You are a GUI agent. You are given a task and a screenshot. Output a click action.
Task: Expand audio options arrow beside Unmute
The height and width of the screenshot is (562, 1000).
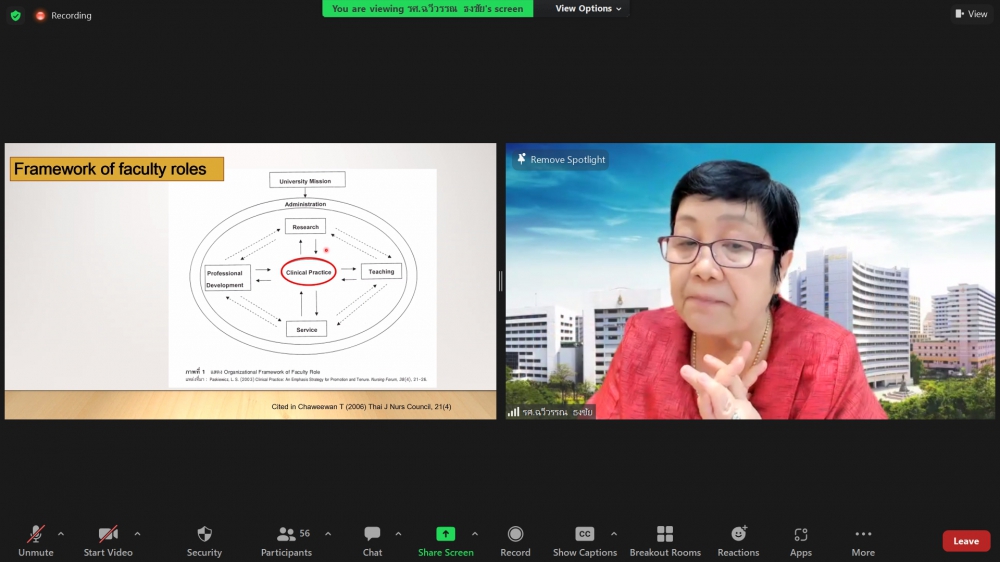[x=61, y=533]
